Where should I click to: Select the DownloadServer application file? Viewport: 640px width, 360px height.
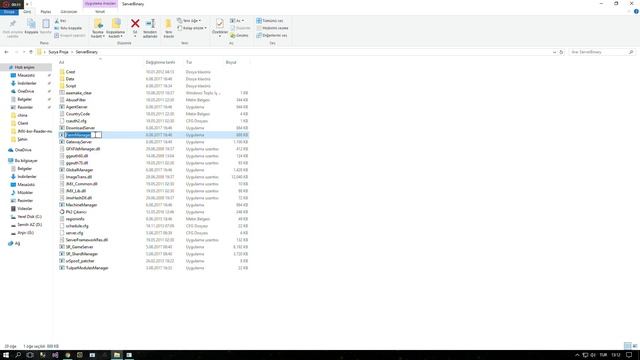click(80, 128)
